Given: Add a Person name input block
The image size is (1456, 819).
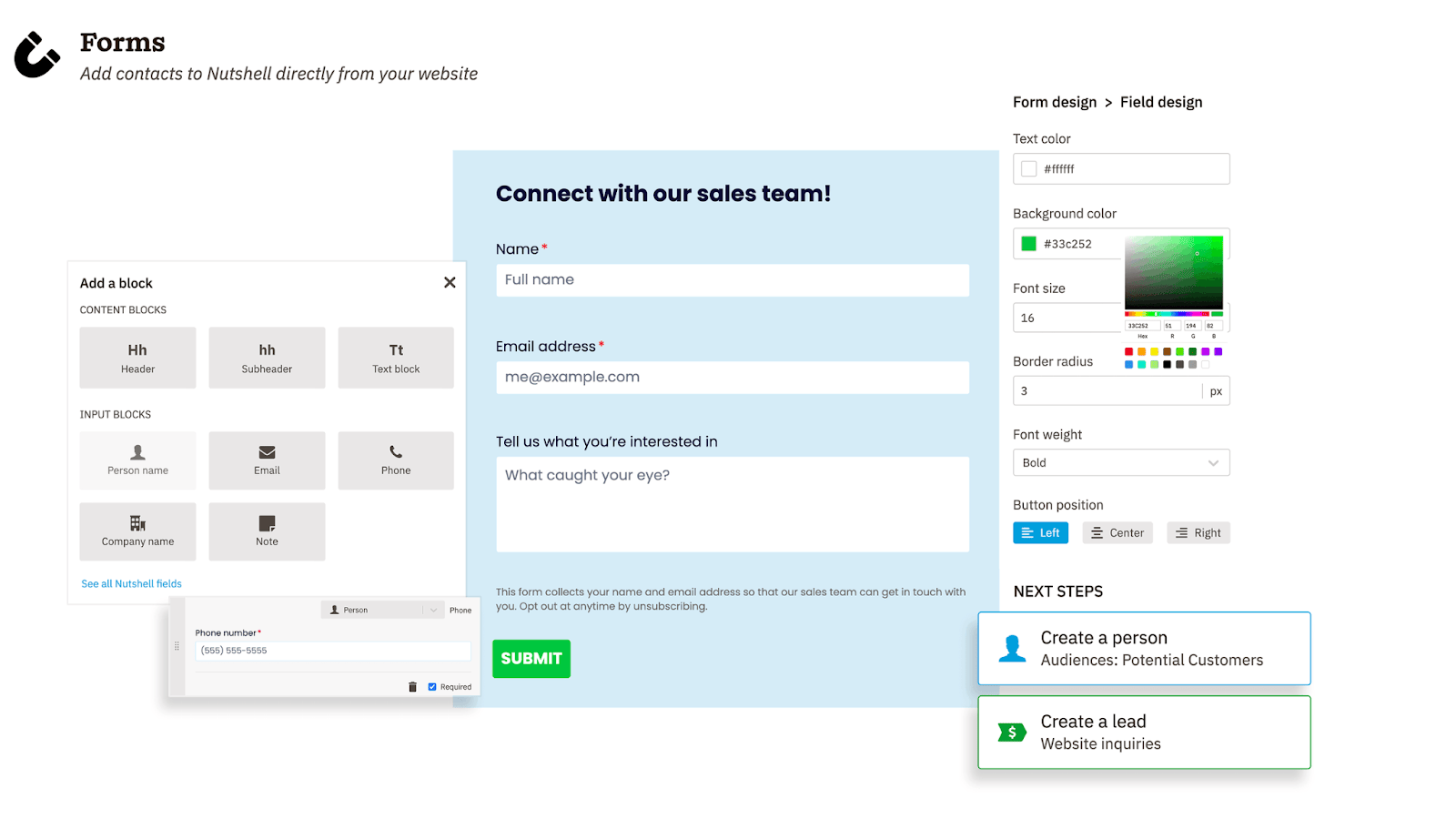Looking at the screenshot, I should tap(137, 460).
